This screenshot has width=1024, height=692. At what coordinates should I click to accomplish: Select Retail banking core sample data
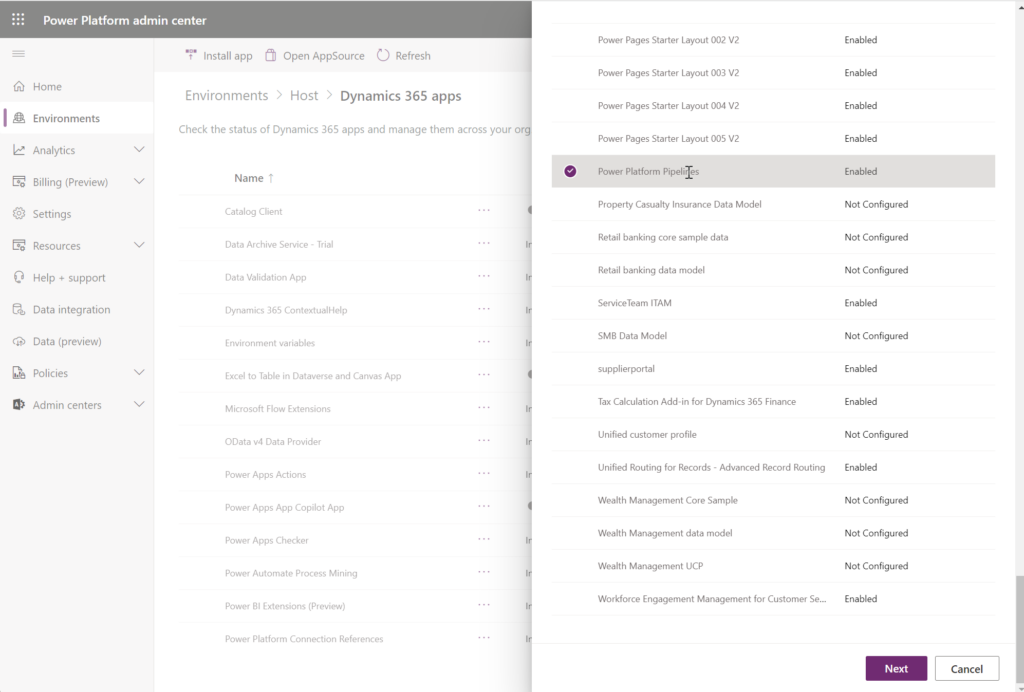pyautogui.click(x=773, y=237)
